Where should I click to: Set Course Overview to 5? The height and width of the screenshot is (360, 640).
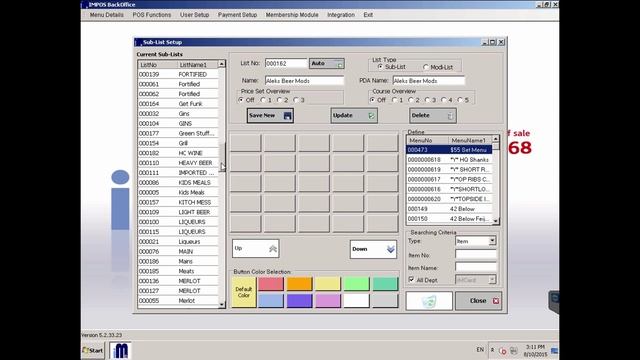[460, 100]
